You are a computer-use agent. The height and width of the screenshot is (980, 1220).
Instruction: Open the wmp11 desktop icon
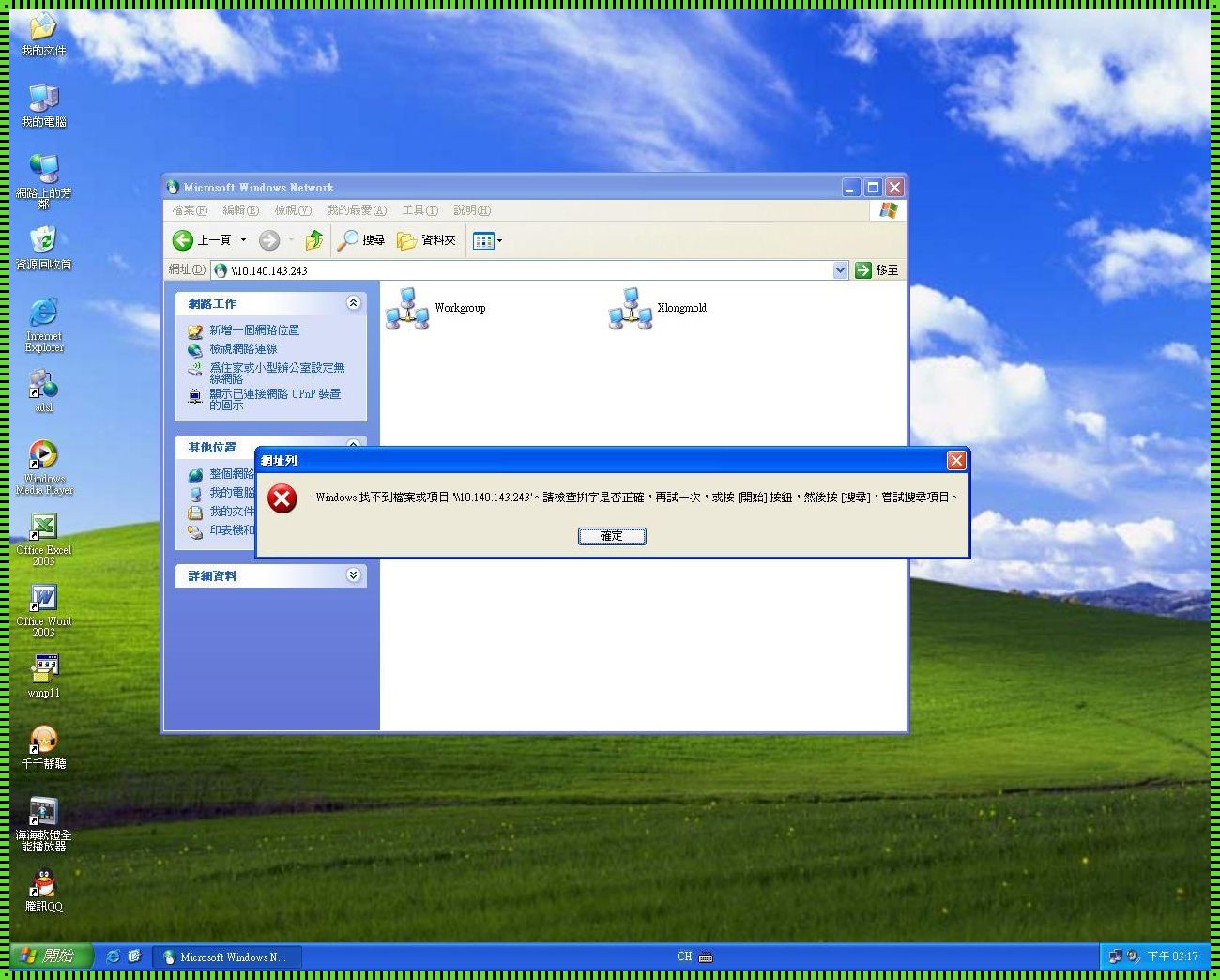click(x=43, y=677)
